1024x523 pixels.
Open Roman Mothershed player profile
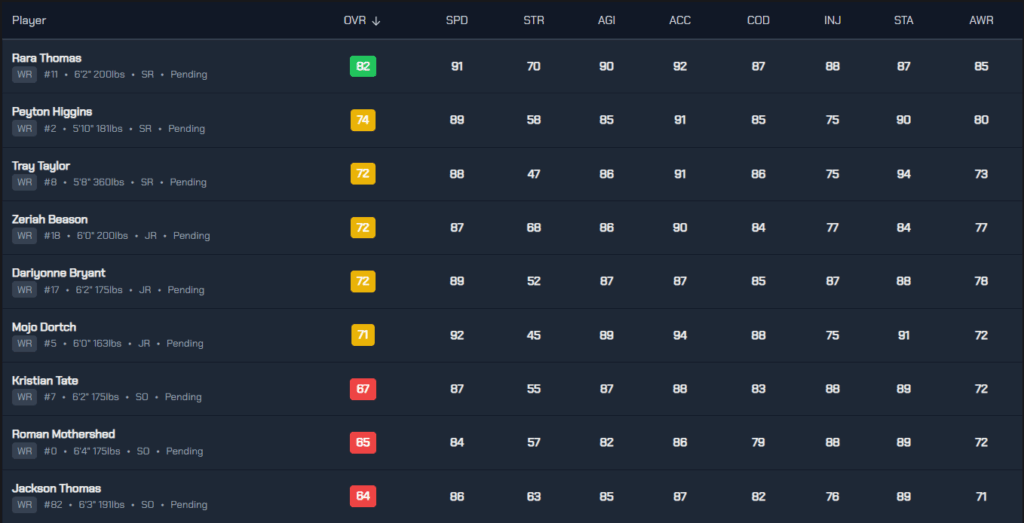tap(63, 435)
